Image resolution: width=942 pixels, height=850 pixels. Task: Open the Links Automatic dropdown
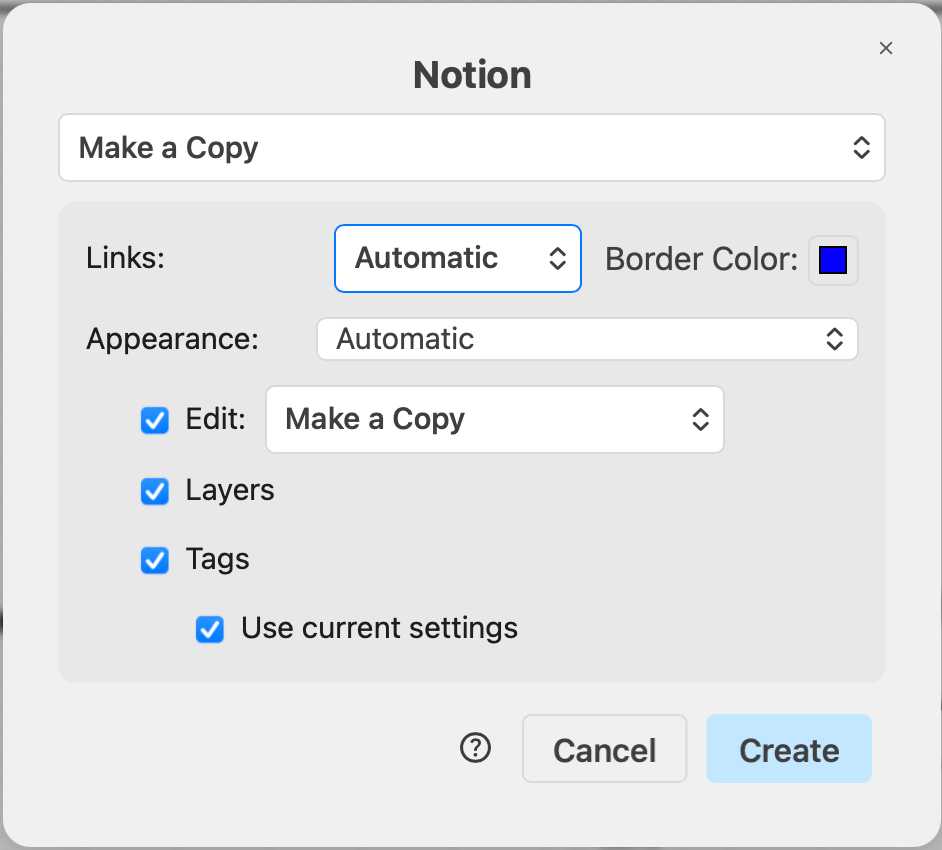[x=458, y=258]
